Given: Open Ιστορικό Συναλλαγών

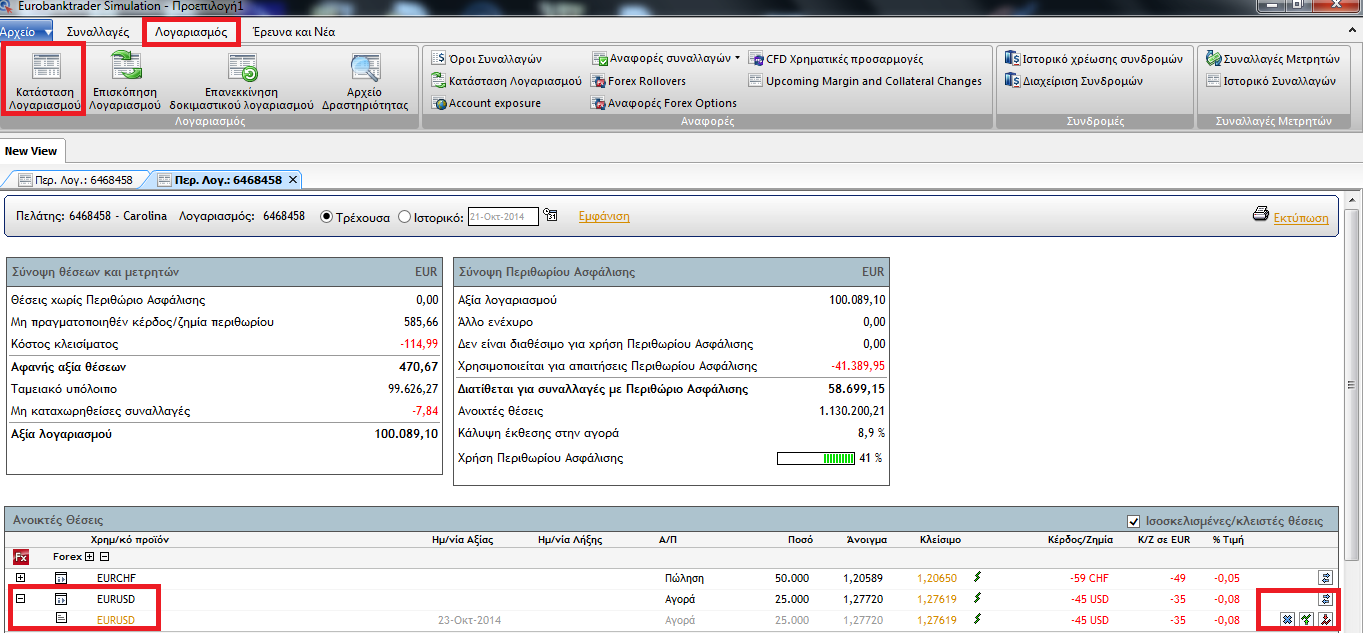Looking at the screenshot, I should [x=1271, y=81].
